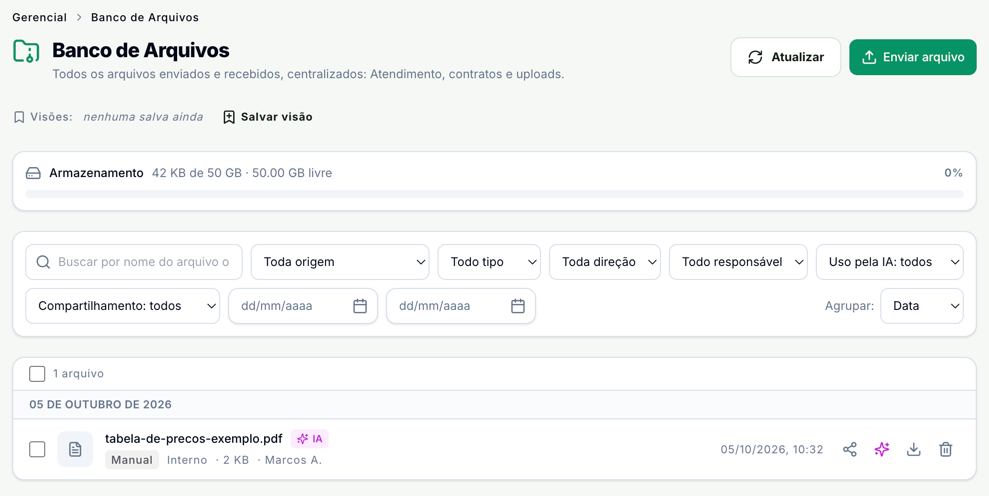The image size is (989, 496).
Task: Click Banco de Arquivos breadcrumb item
Action: (144, 18)
